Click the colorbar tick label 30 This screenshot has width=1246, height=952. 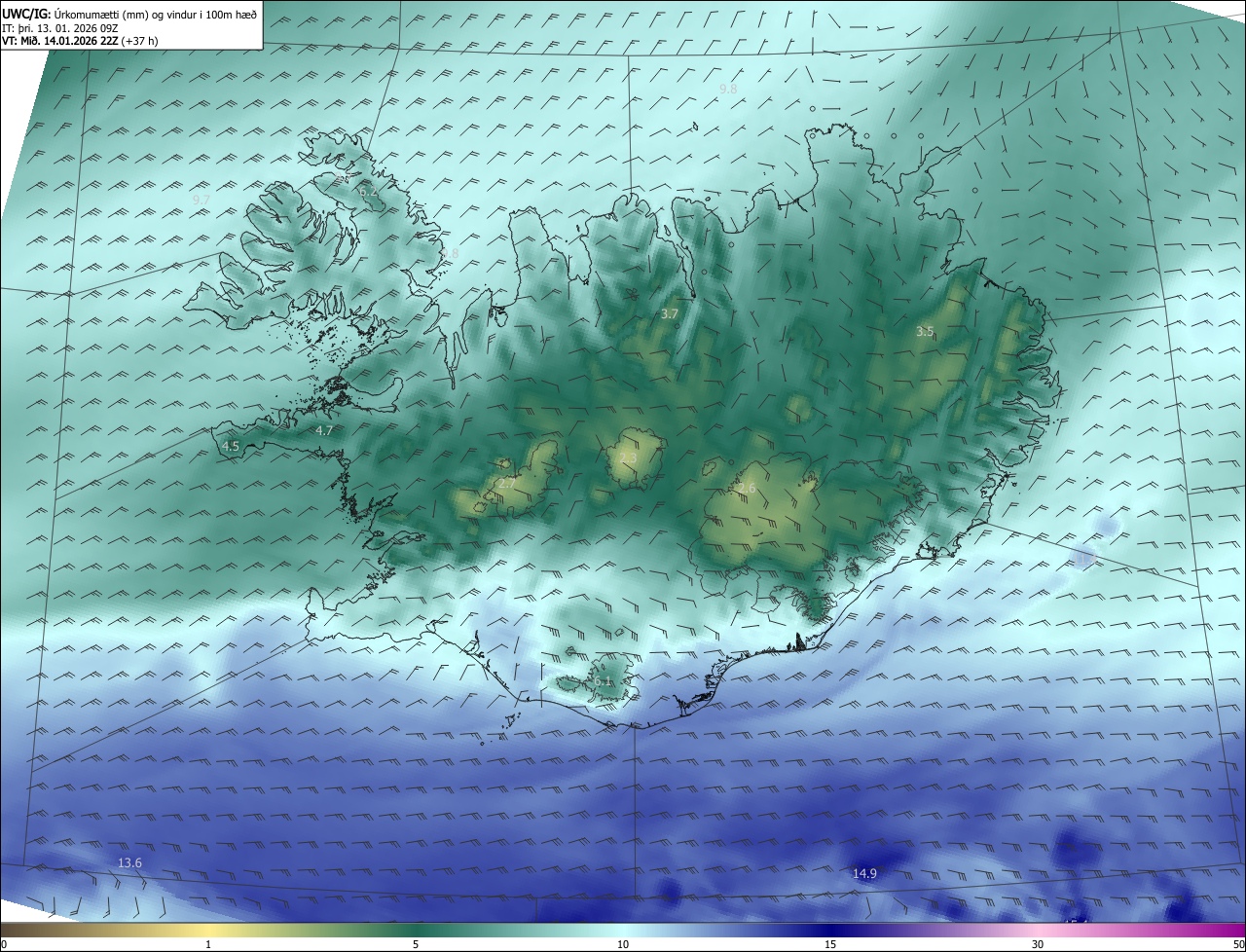(1038, 944)
